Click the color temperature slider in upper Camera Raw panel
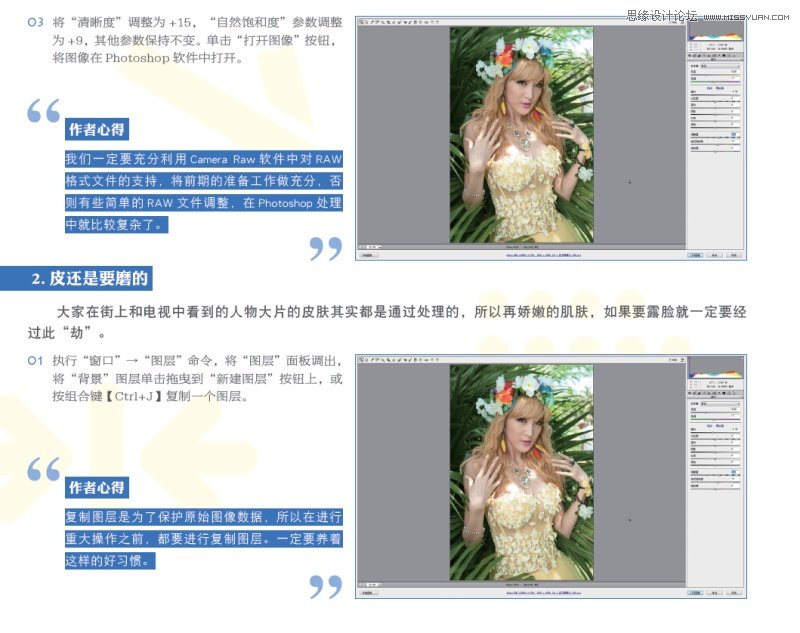 pos(715,75)
